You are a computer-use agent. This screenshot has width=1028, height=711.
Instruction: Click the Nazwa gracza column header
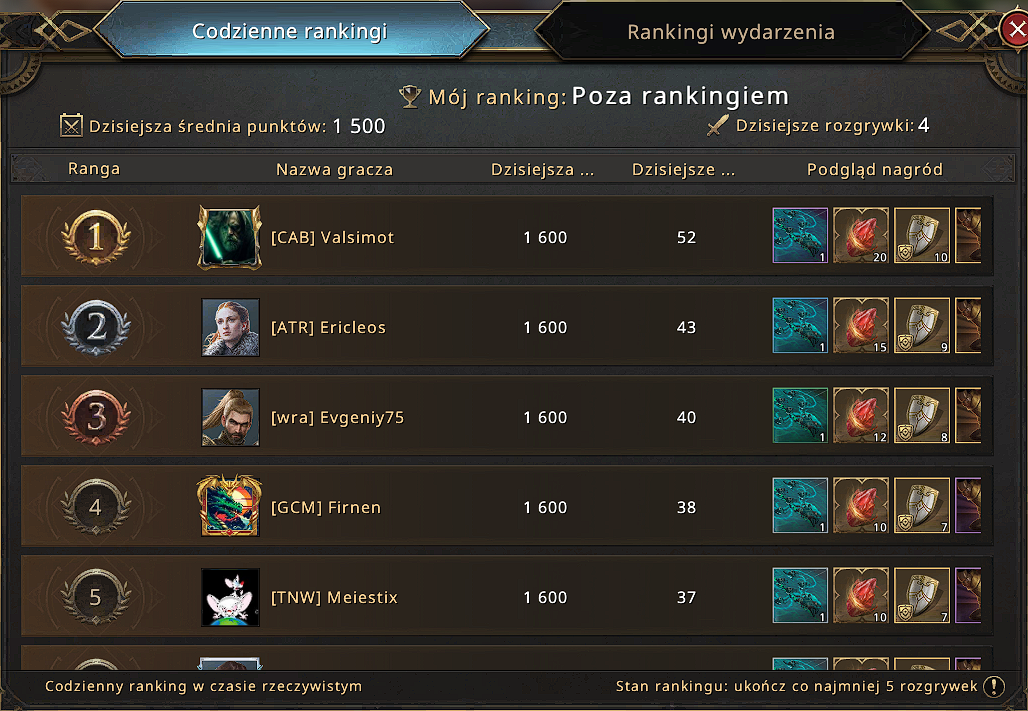pyautogui.click(x=334, y=169)
